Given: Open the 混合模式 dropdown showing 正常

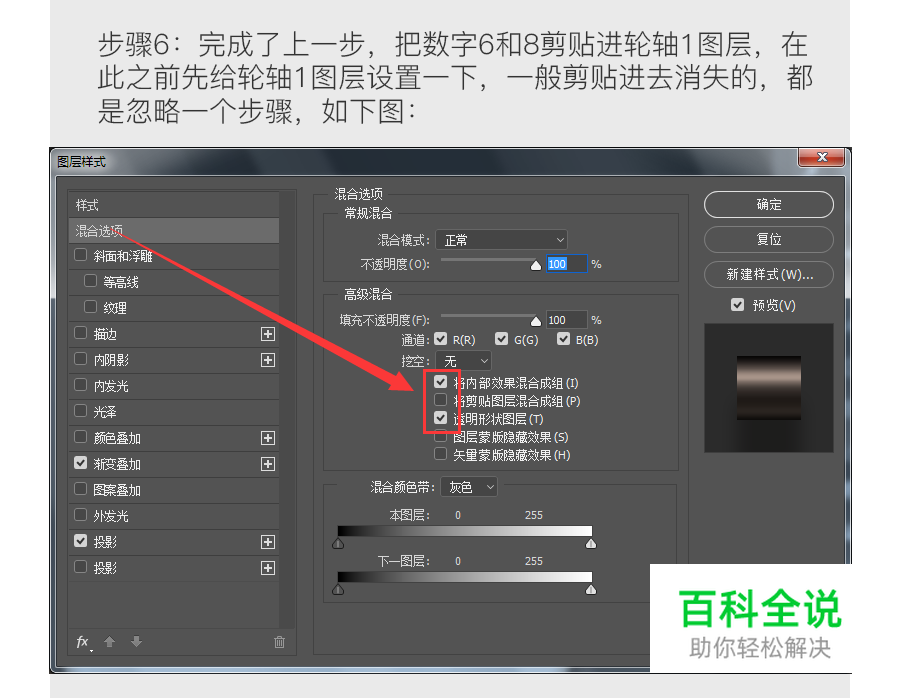Looking at the screenshot, I should click(501, 239).
